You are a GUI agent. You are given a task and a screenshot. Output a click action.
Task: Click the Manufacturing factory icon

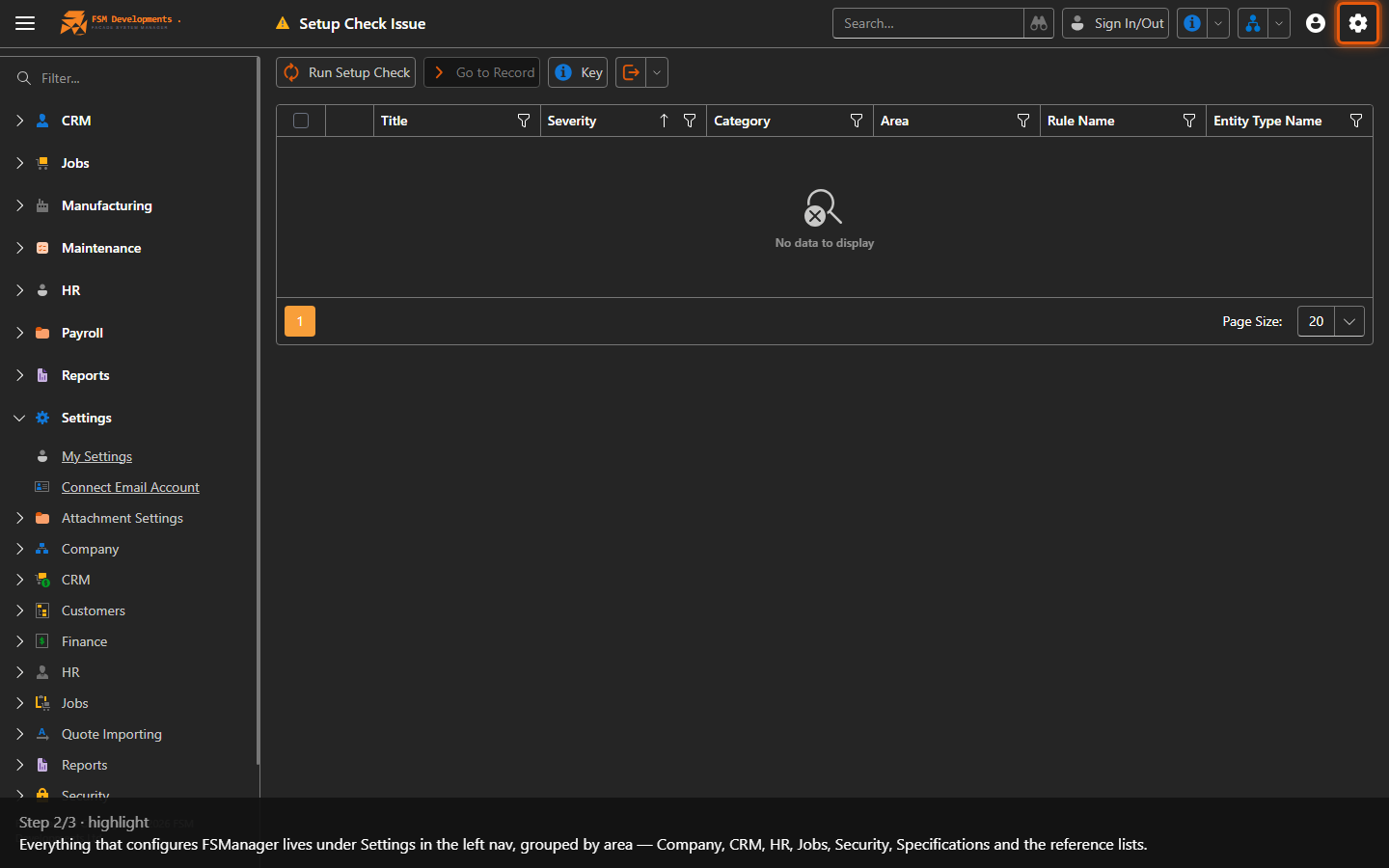pos(42,205)
